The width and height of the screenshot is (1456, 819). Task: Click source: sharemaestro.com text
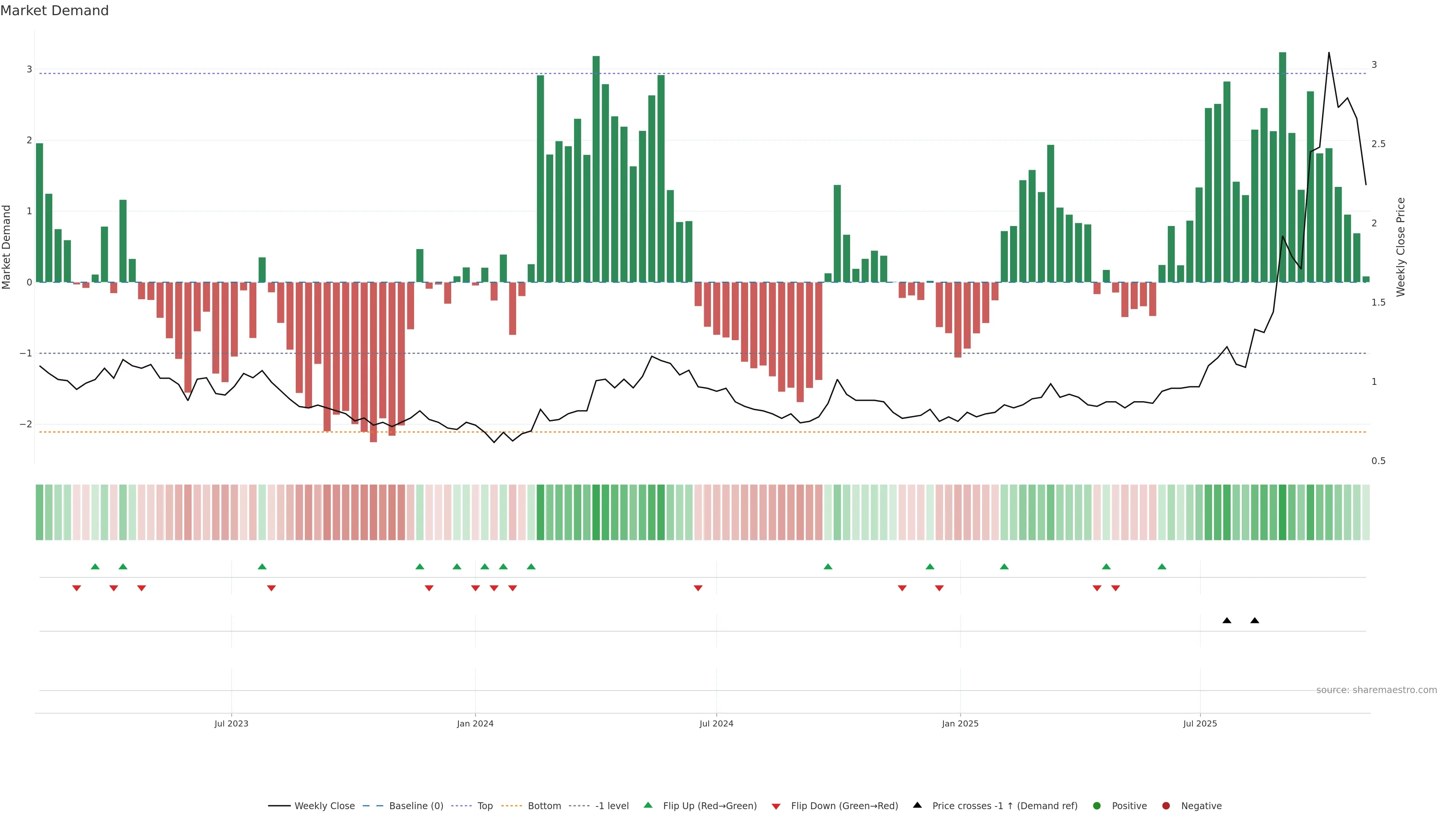pyautogui.click(x=1376, y=690)
